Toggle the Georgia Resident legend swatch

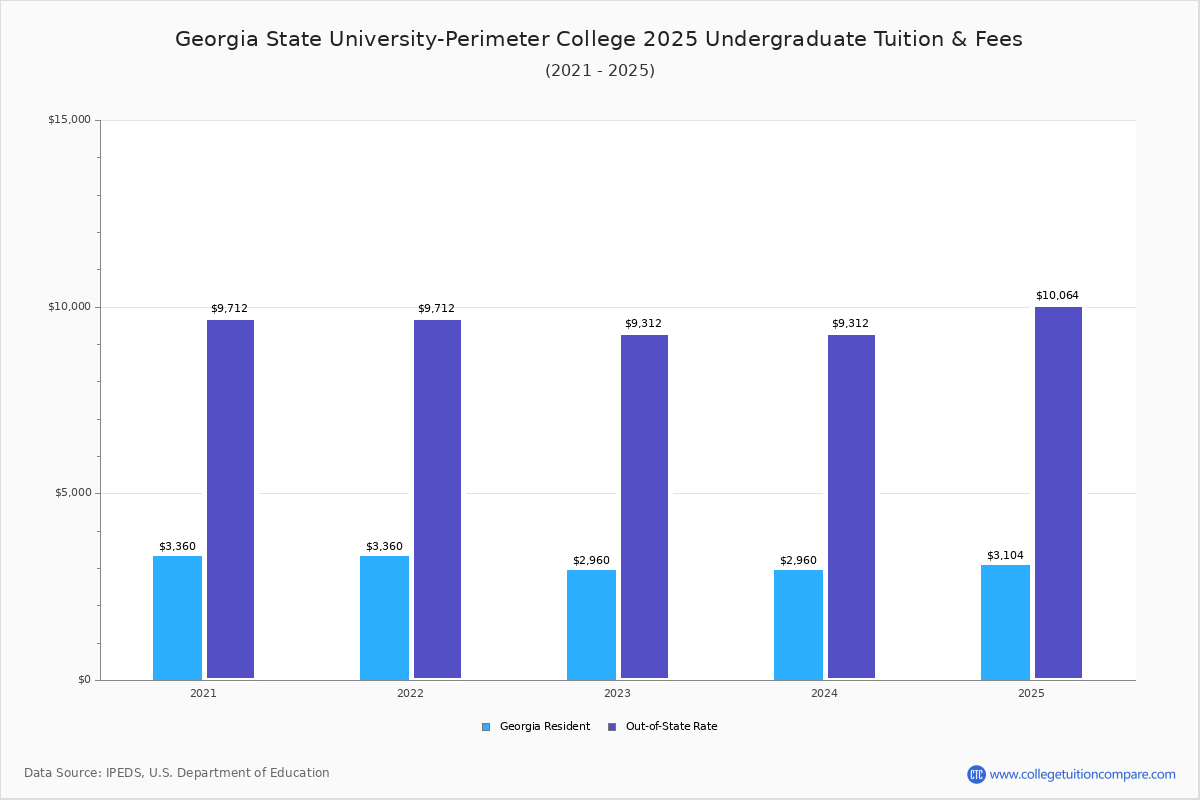pyautogui.click(x=486, y=727)
